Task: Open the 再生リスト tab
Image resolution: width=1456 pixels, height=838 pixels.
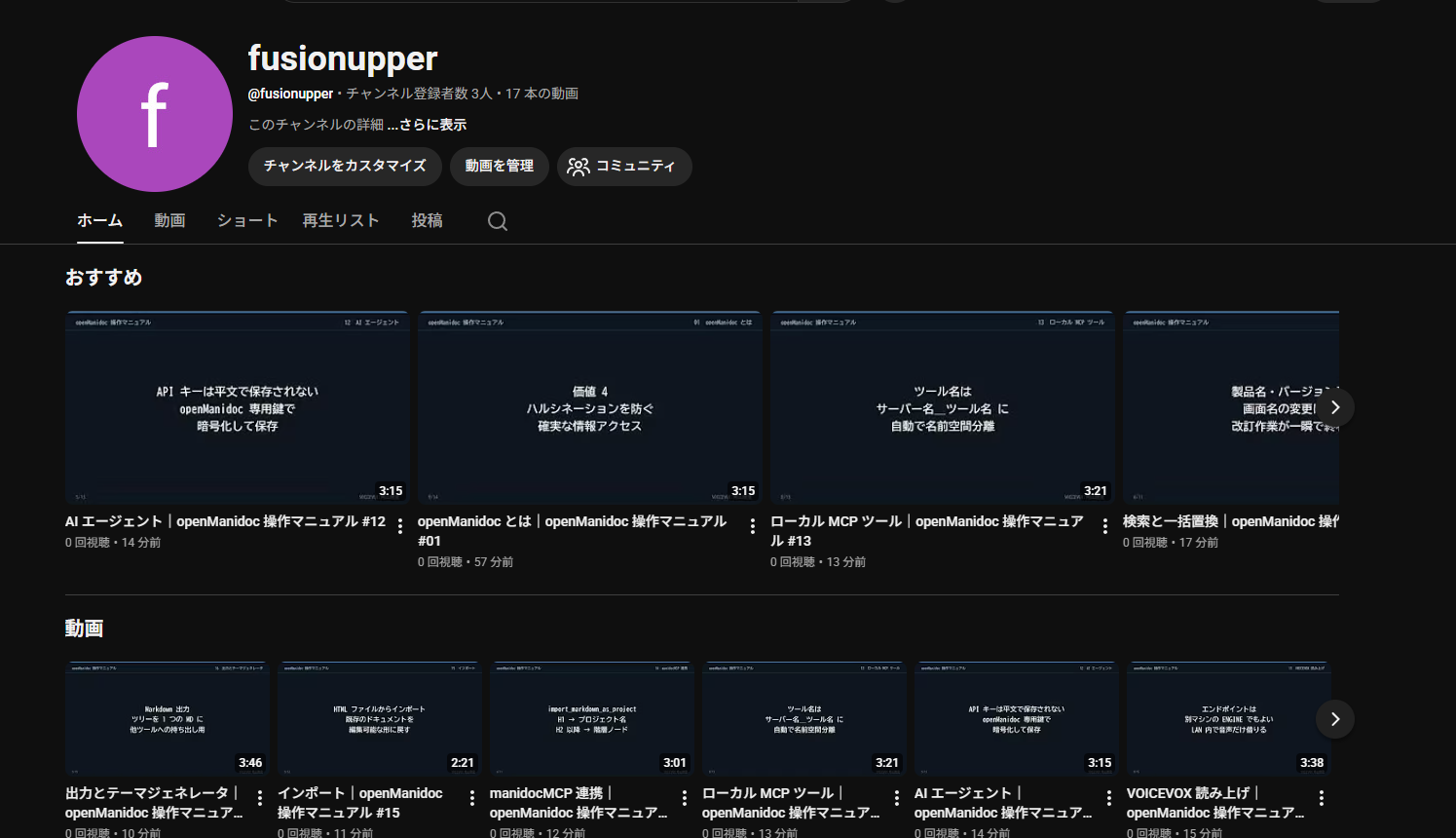Action: 341,221
